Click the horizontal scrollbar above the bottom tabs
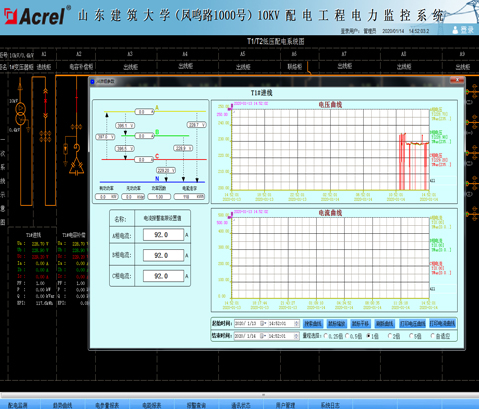Viewport: 479px width, 409px height. pyautogui.click(x=239, y=396)
